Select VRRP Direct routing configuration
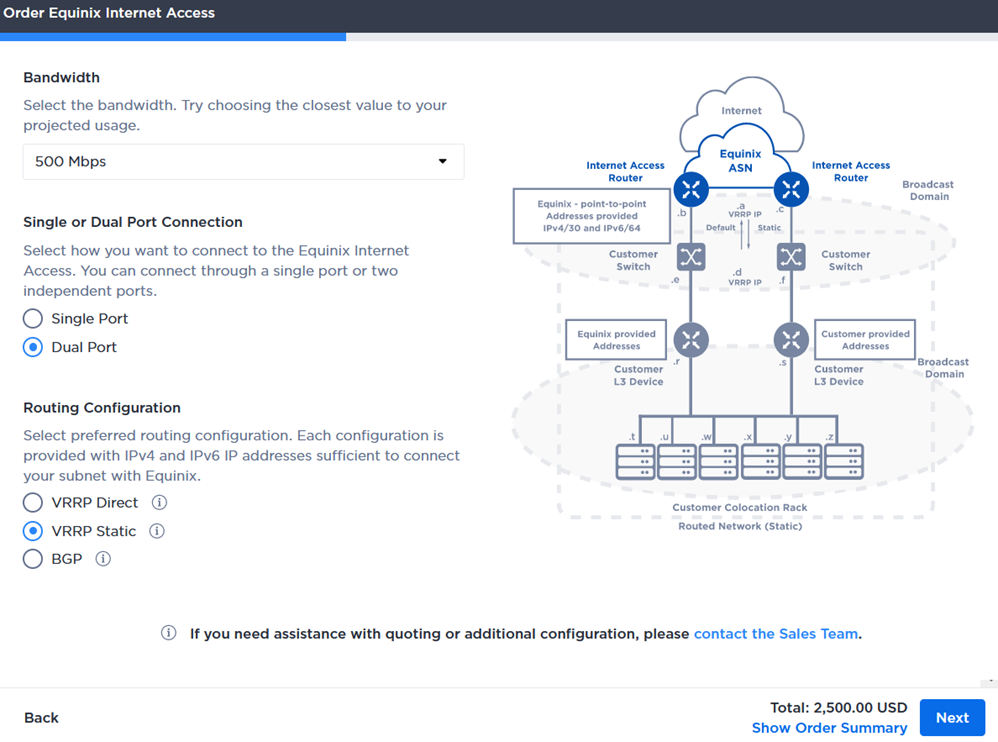998x742 pixels. click(33, 503)
